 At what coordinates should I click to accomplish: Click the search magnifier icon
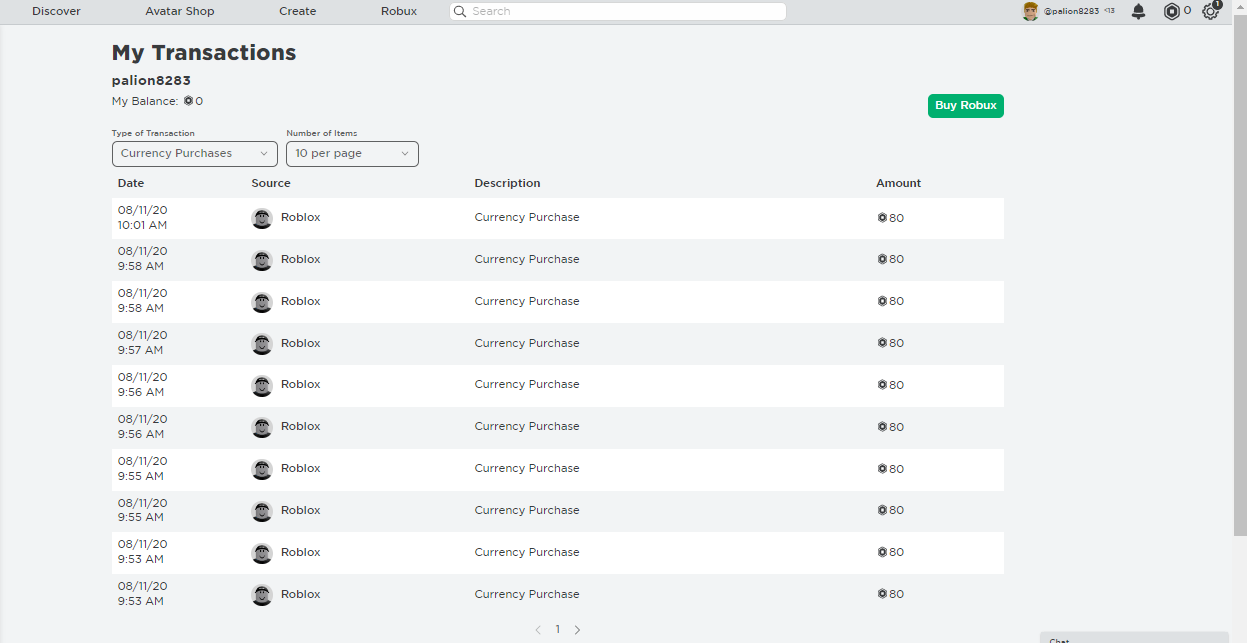pyautogui.click(x=460, y=11)
